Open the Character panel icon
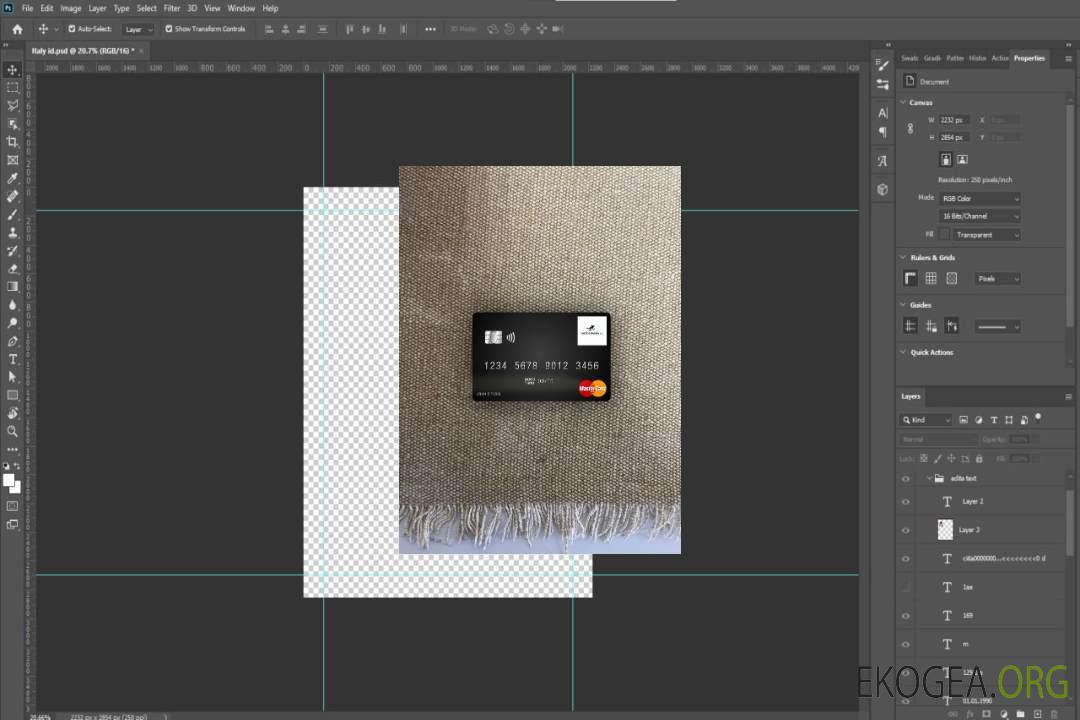 [x=883, y=113]
